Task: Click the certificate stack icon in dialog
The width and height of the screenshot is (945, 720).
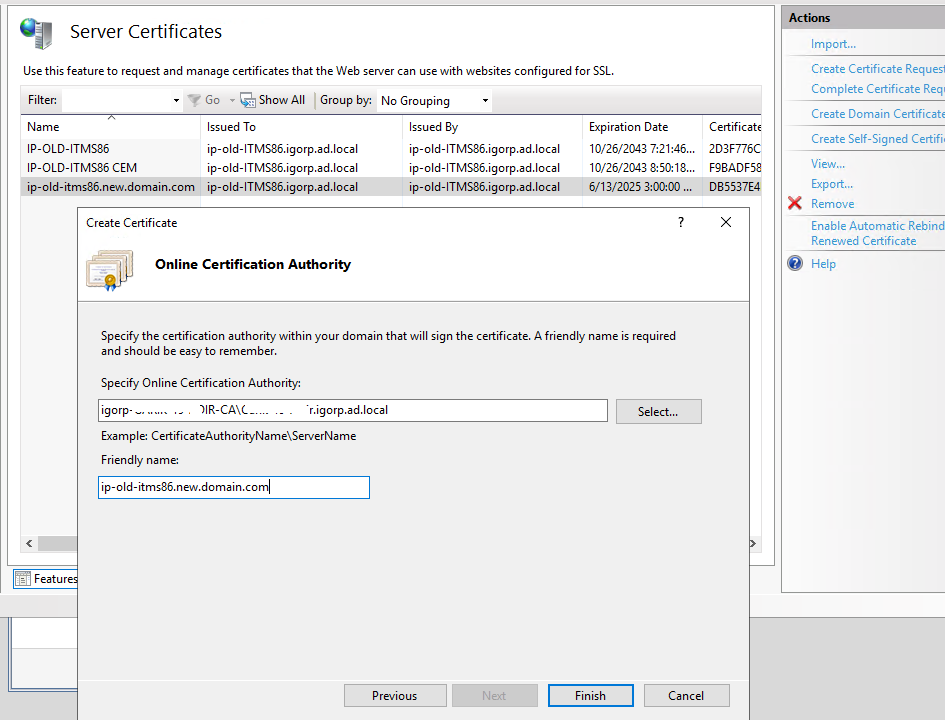Action: (110, 271)
